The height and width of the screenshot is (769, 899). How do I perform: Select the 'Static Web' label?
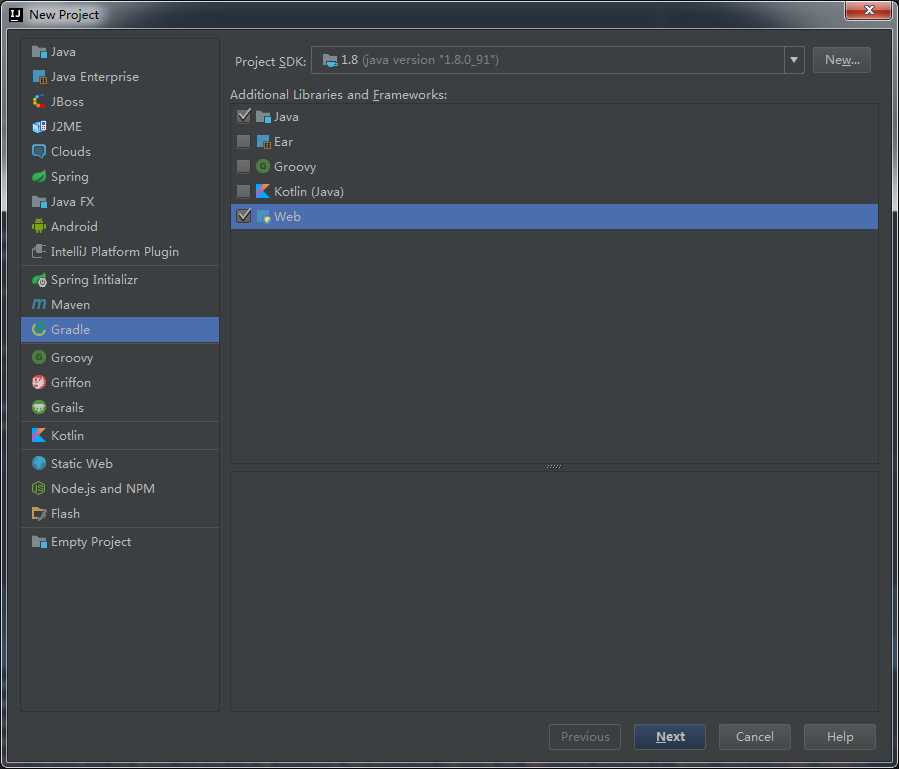[81, 463]
